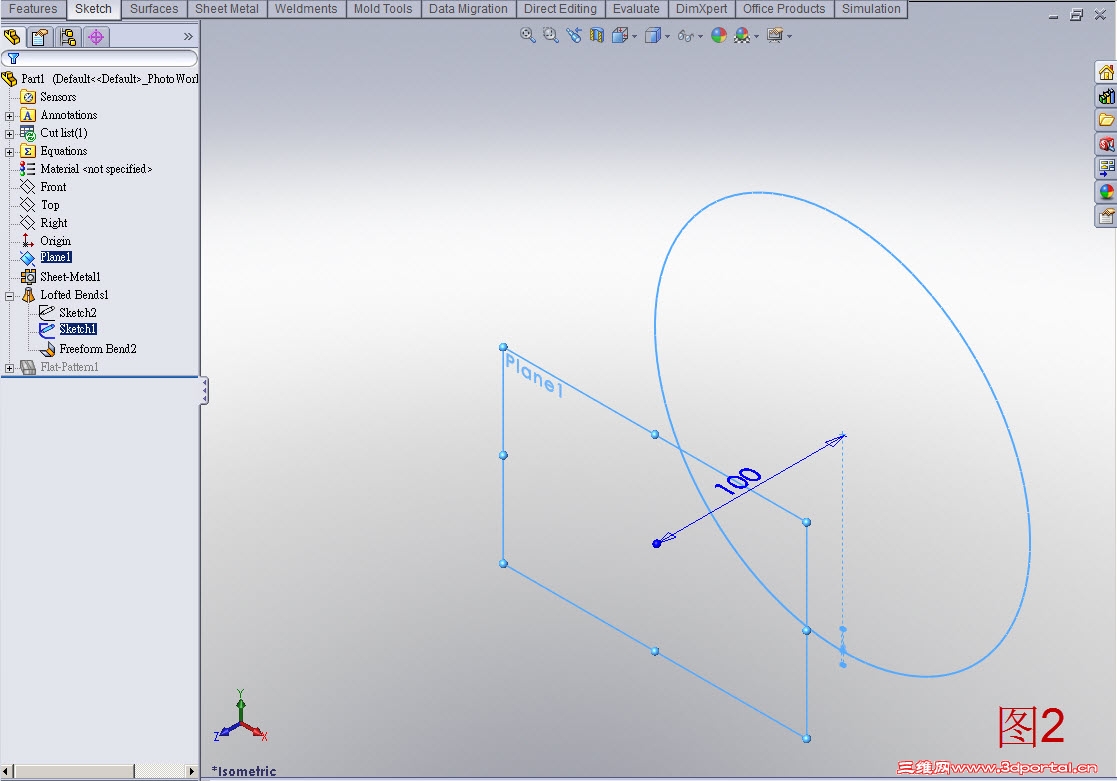Select the Top plane in tree
Screen dimensions: 1117x781
click(50, 205)
